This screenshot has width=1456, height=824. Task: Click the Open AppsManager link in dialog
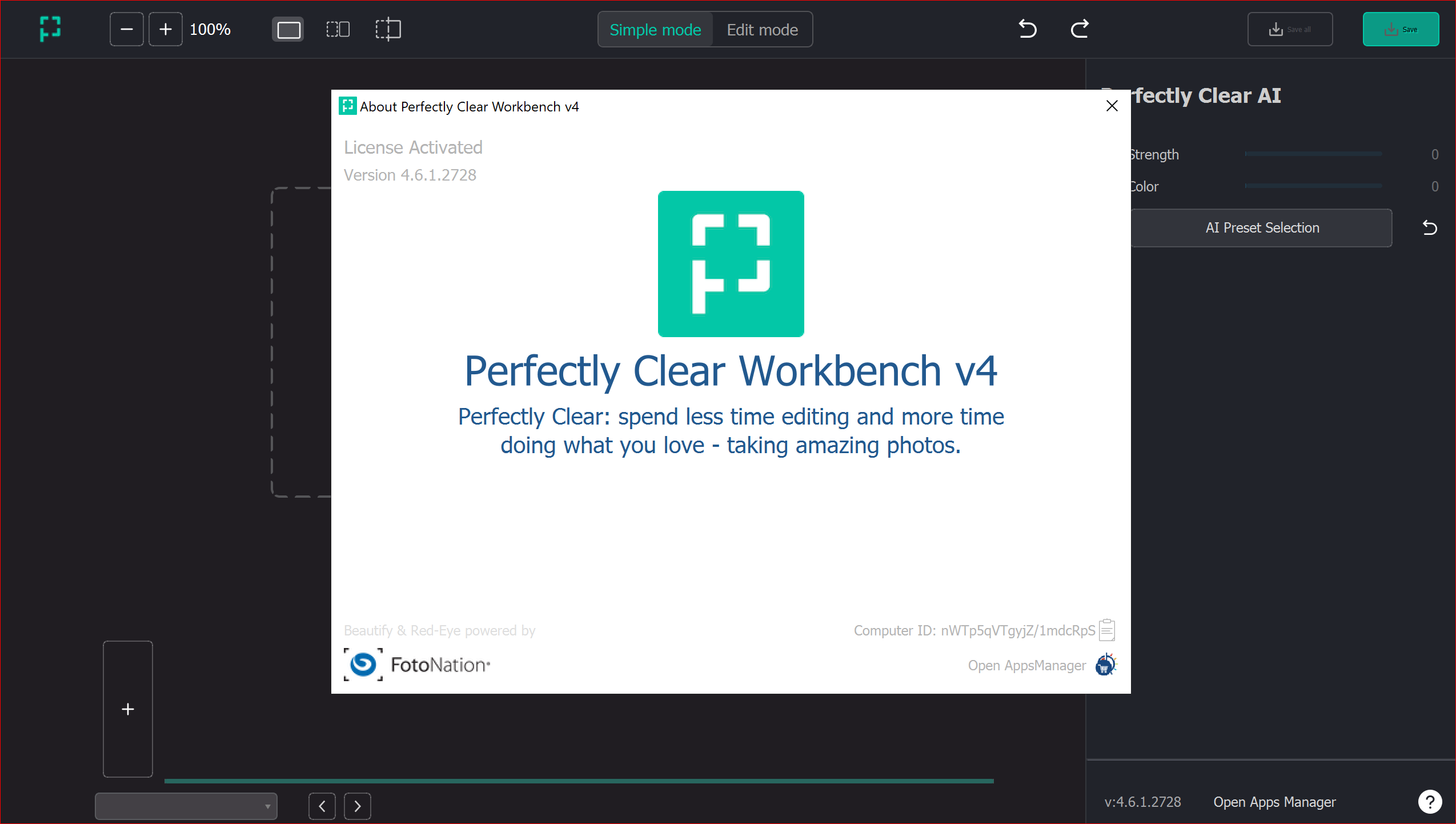pyautogui.click(x=1026, y=666)
